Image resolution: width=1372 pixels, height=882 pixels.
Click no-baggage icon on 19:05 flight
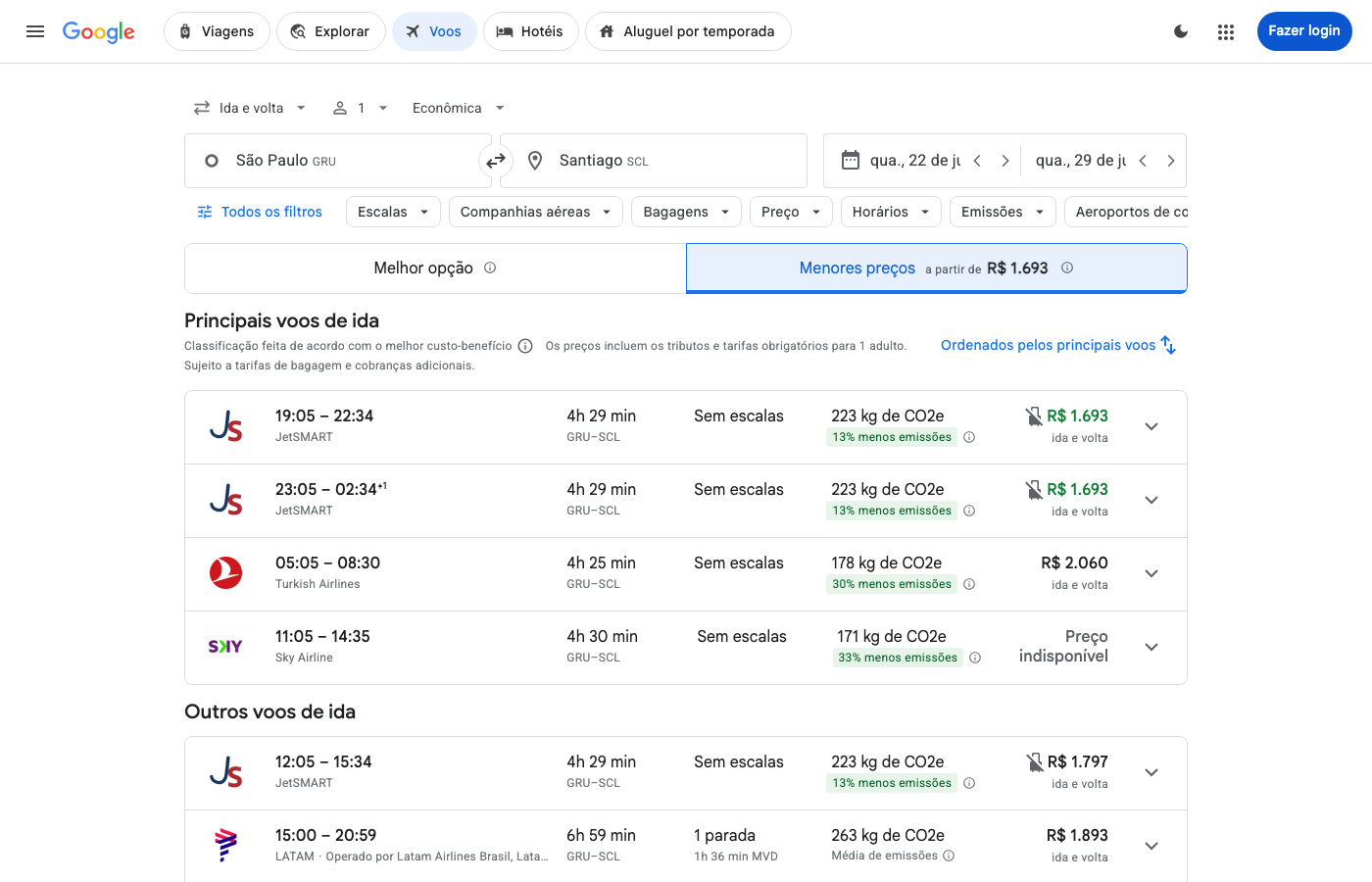coord(1034,416)
